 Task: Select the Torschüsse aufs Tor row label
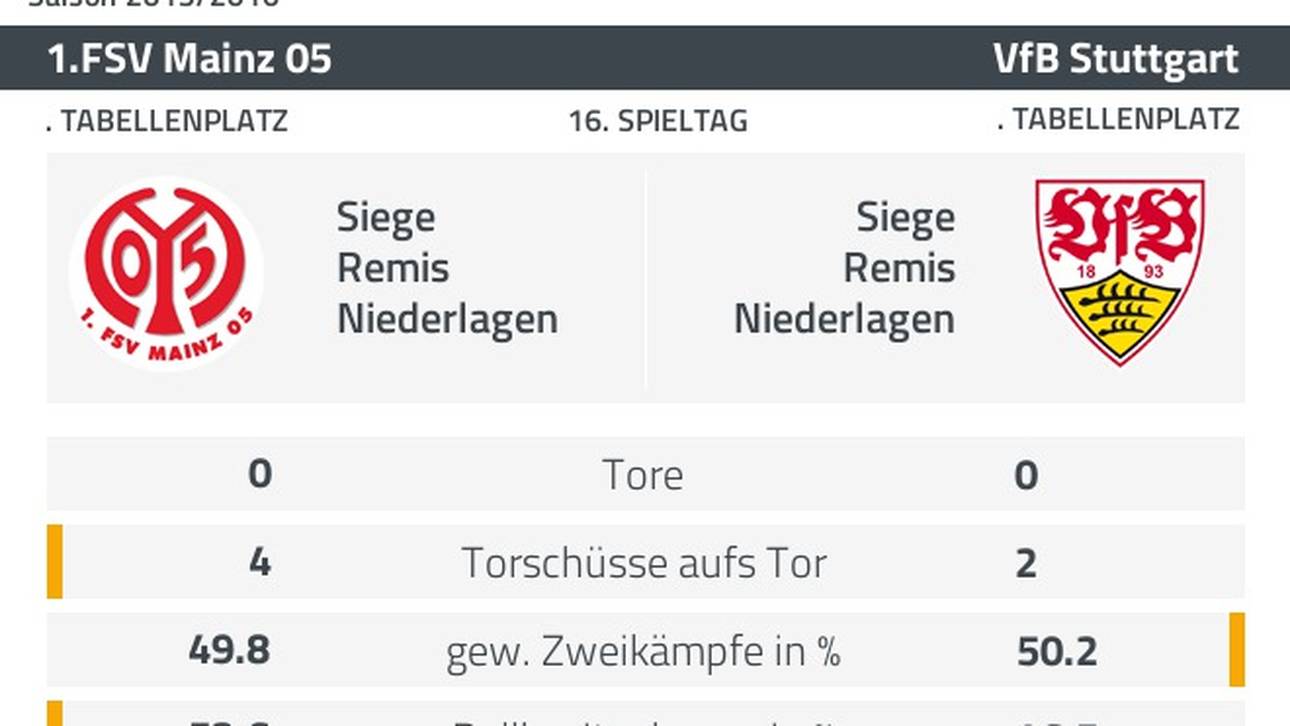pos(644,563)
